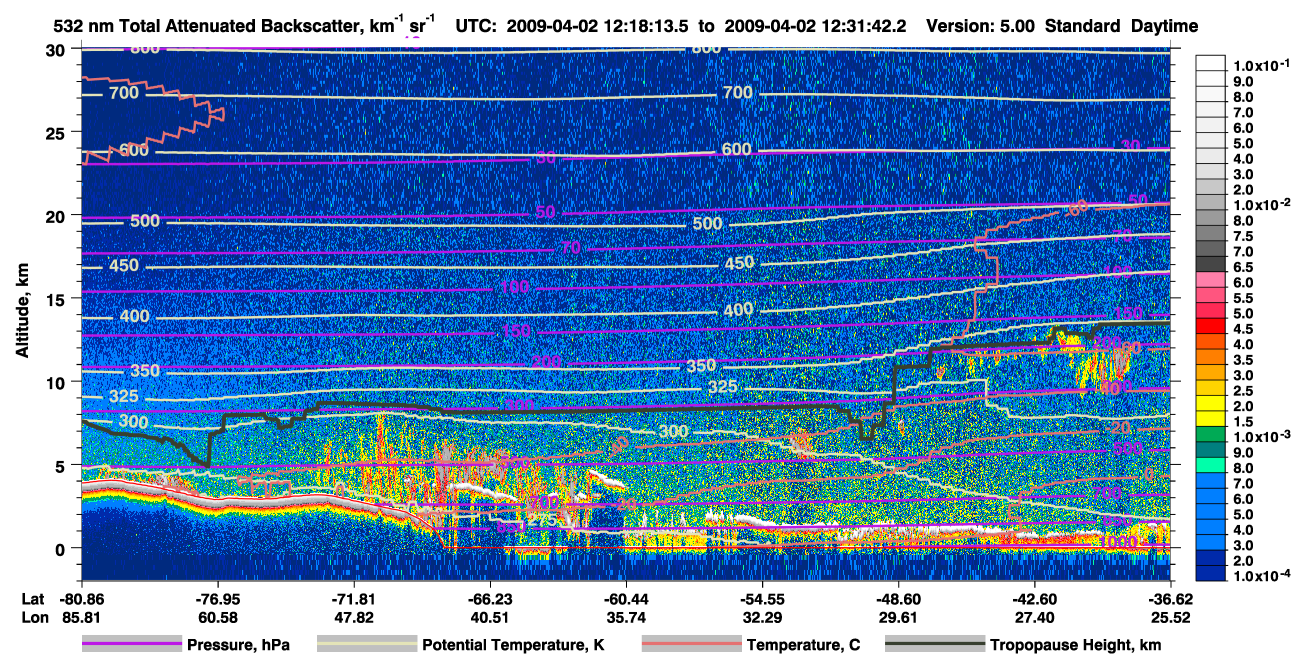The height and width of the screenshot is (667, 1300).
Task: Click the latitude value -71.81
Action: tap(353, 599)
